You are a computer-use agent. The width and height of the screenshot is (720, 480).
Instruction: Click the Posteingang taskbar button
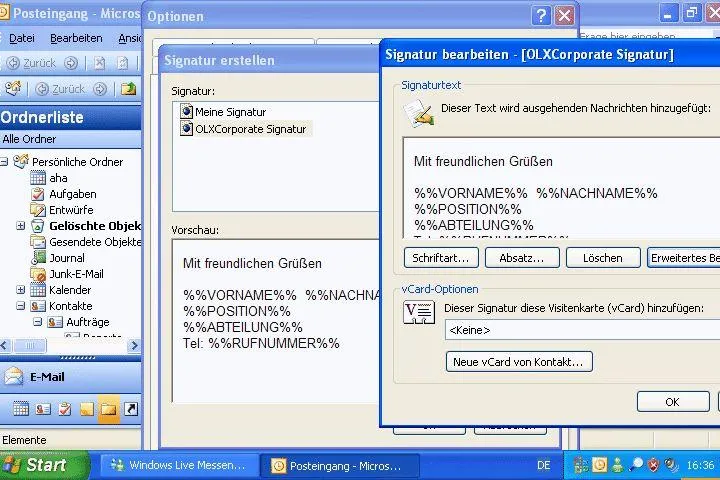(340, 466)
